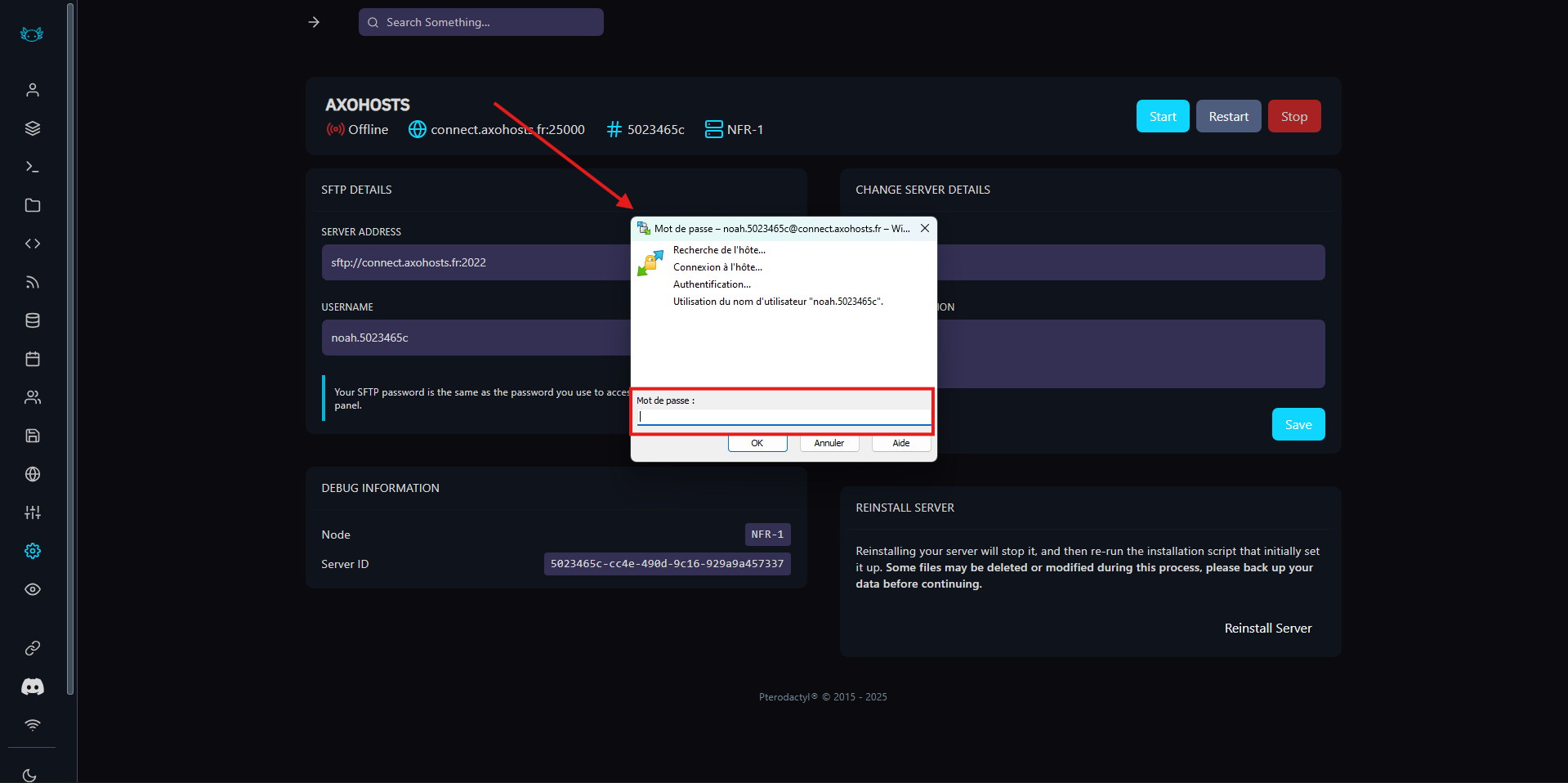Screen dimensions: 1568x783
Task: Open the startup sliders icon in sidebar
Action: [33, 512]
